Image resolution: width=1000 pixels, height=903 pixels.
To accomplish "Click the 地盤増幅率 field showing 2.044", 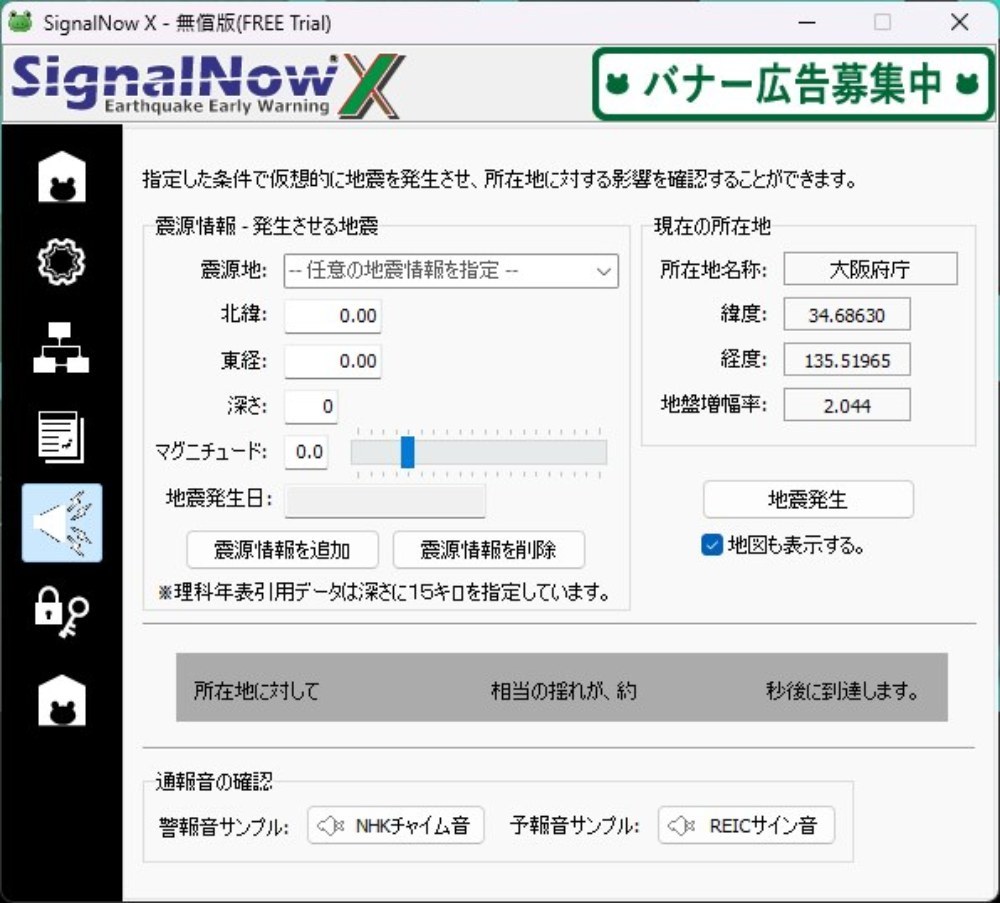I will 846,406.
